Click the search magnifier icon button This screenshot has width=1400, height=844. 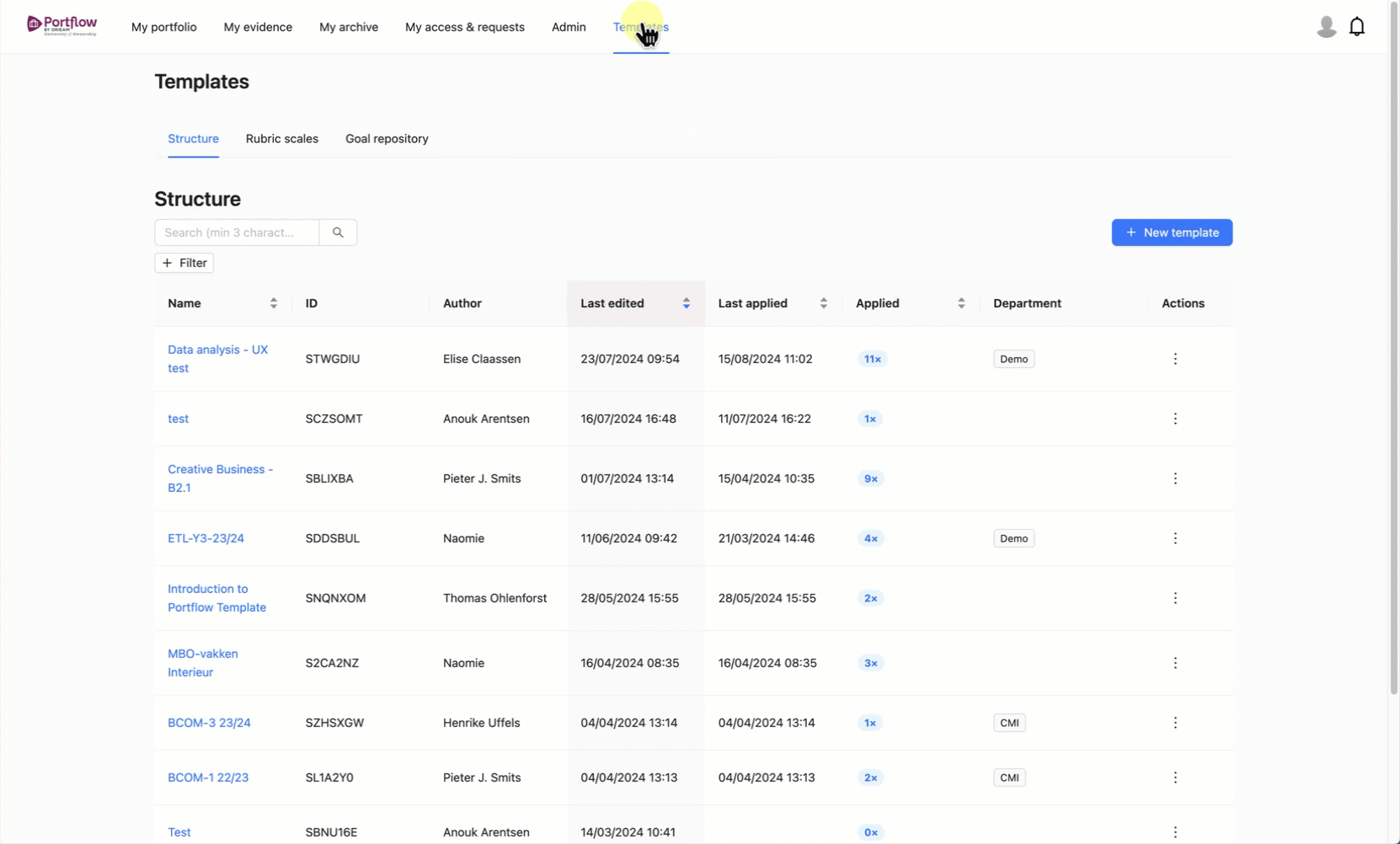[338, 232]
